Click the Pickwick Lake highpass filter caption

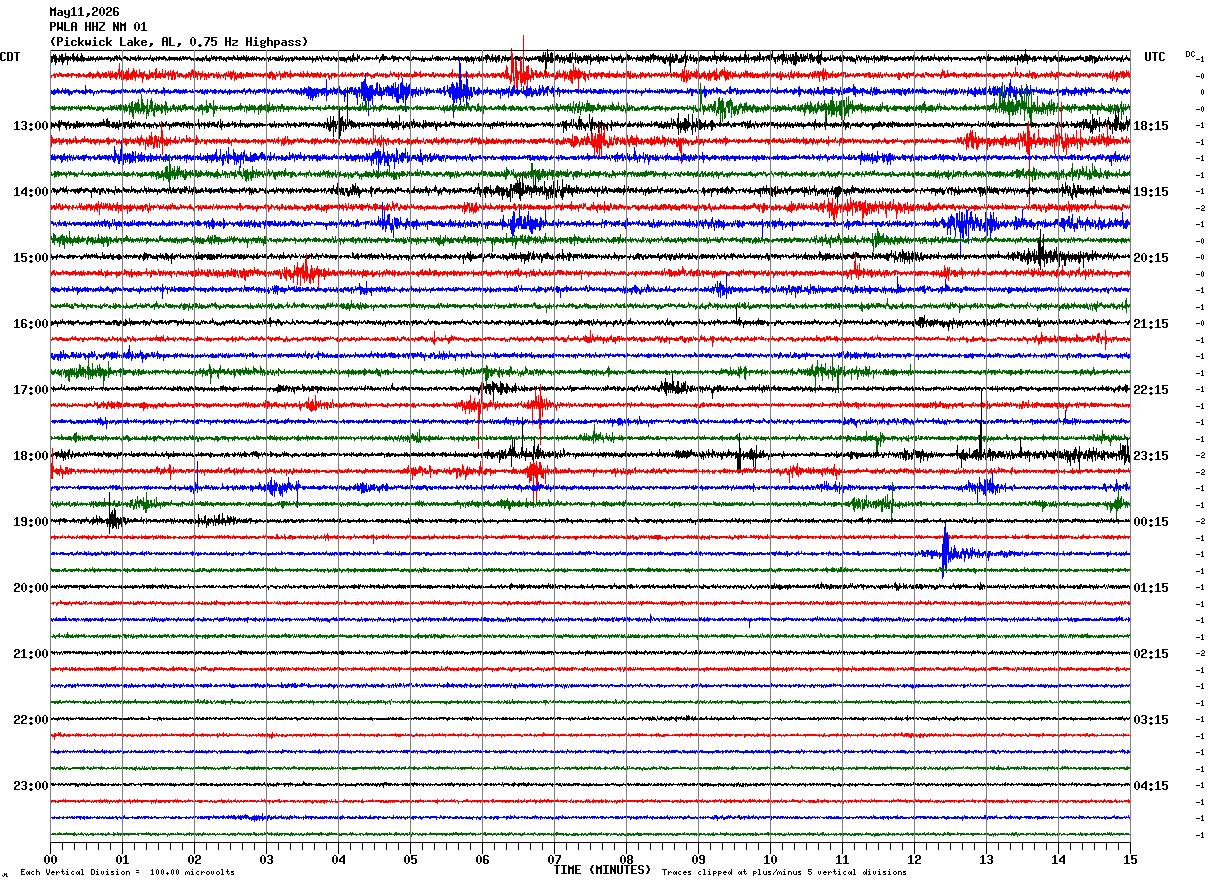(x=179, y=42)
